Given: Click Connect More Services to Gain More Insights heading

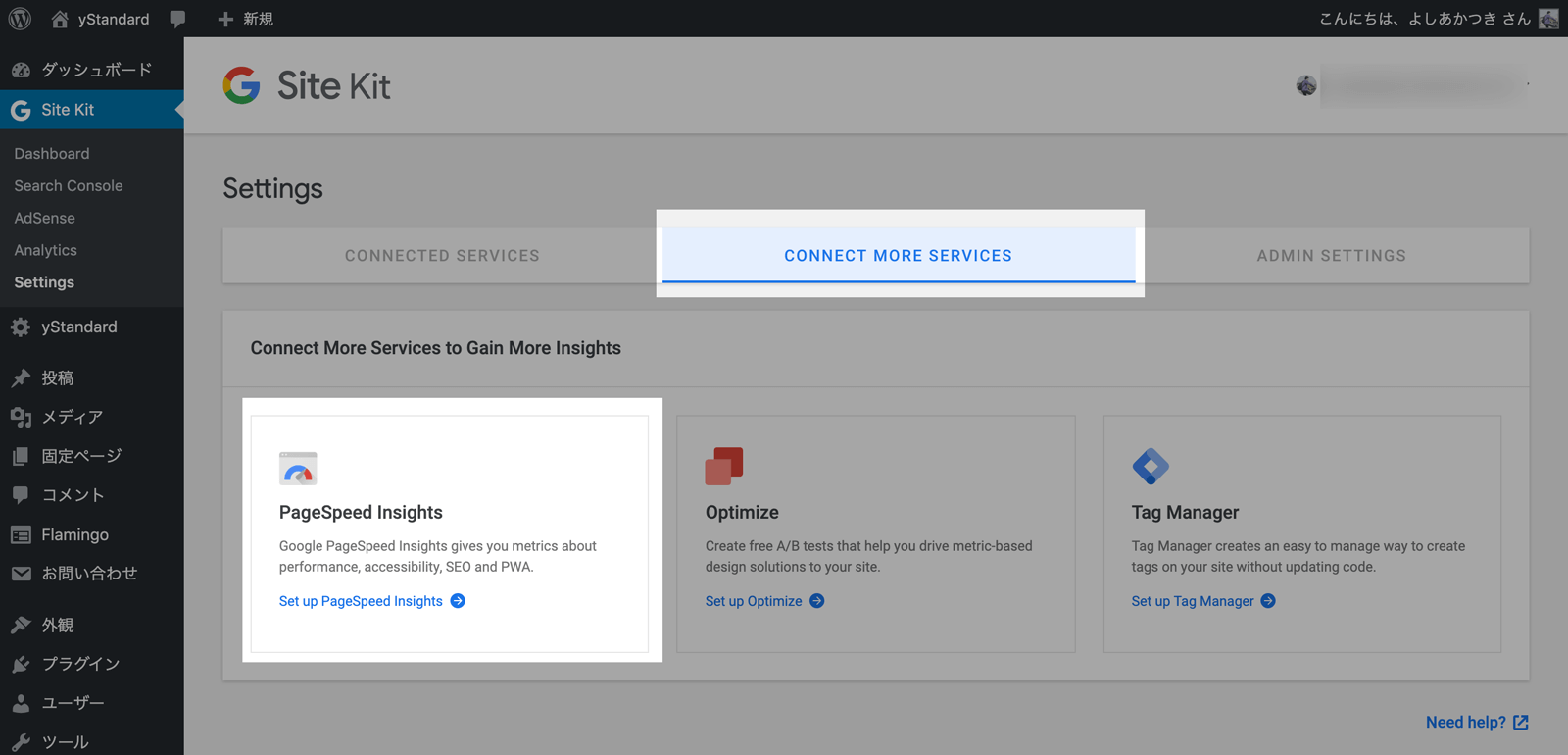Looking at the screenshot, I should 436,348.
